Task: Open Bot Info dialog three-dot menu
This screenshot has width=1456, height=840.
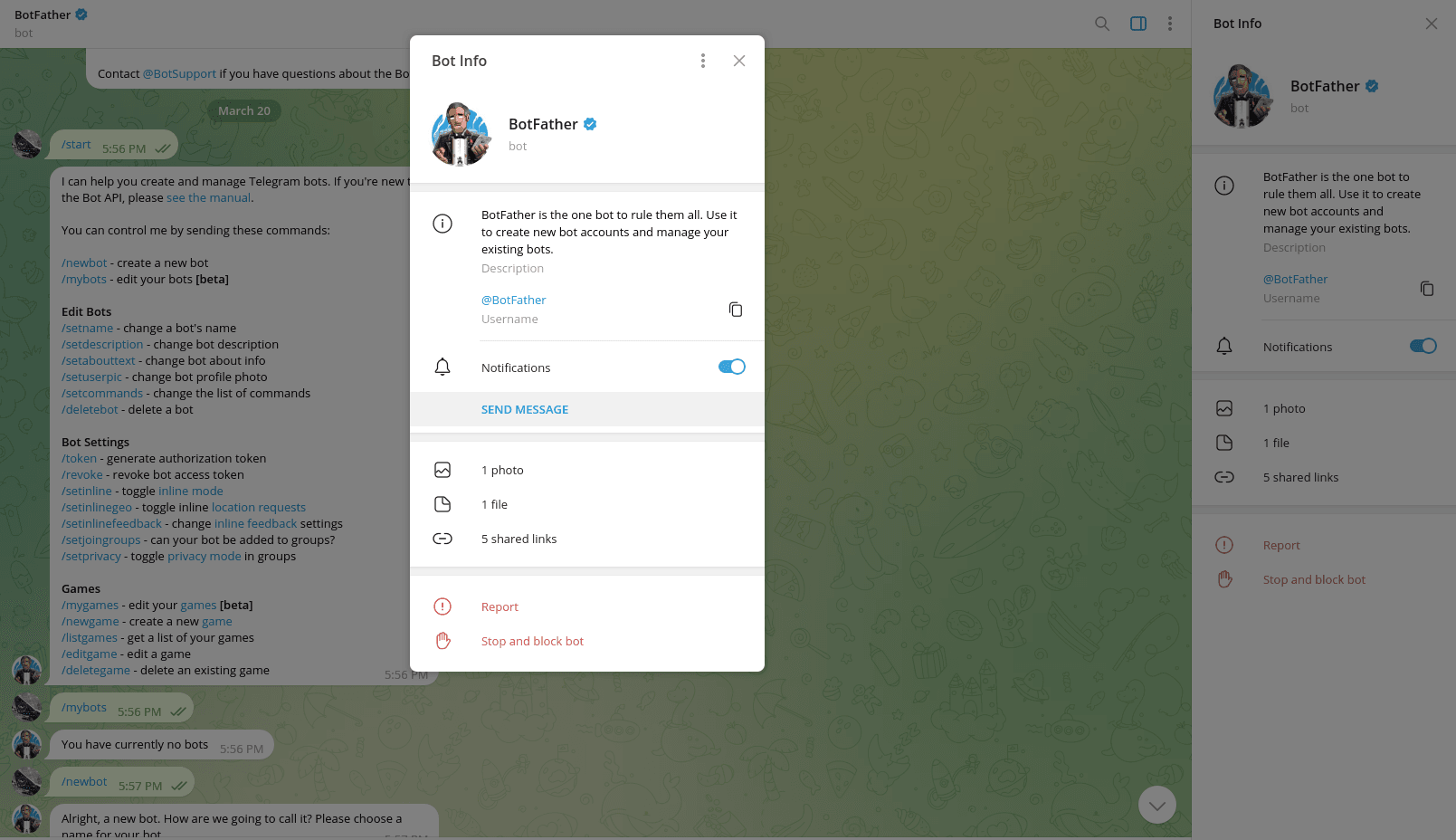Action: click(x=703, y=61)
